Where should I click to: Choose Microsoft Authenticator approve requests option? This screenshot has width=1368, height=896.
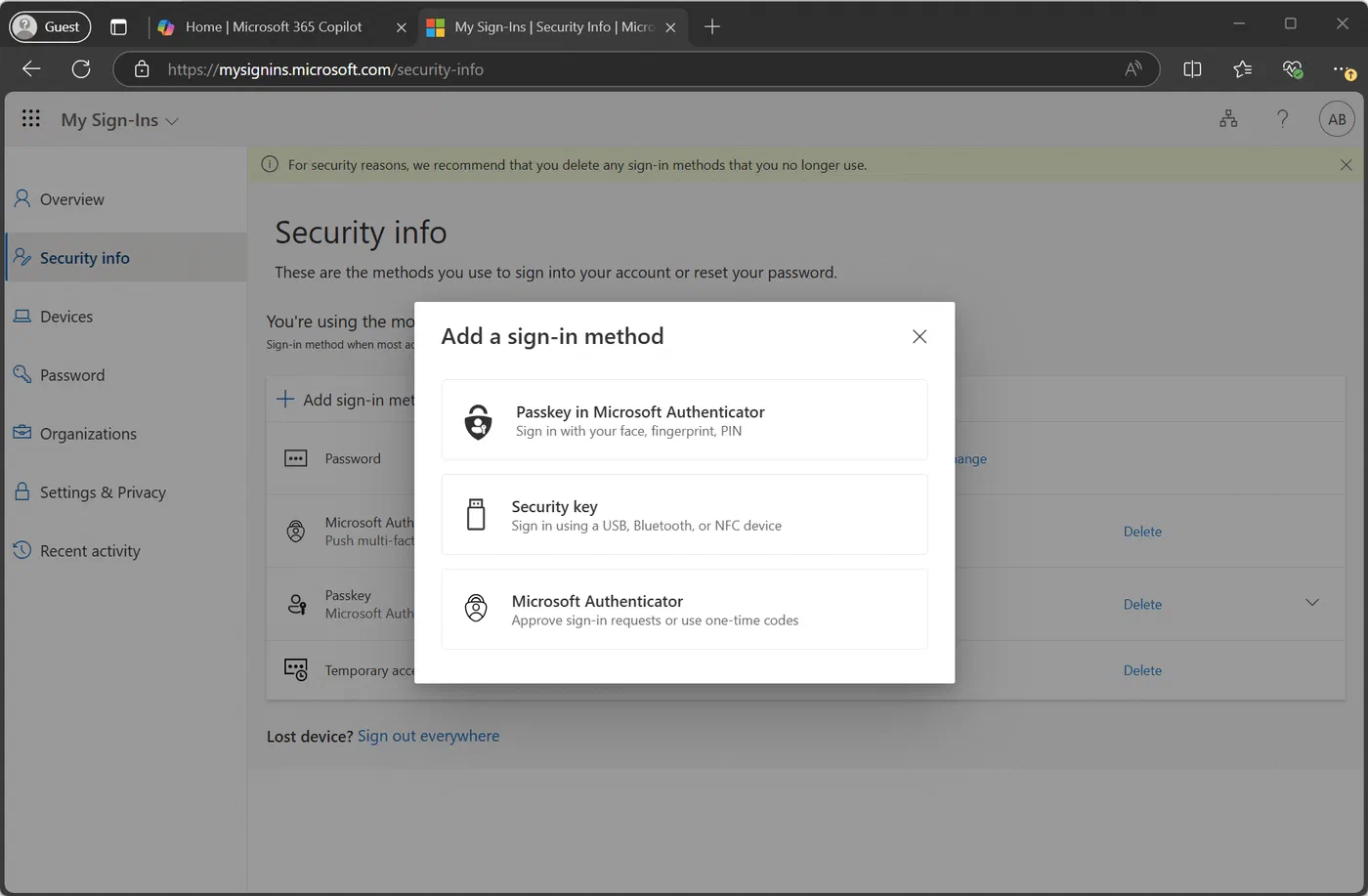pyautogui.click(x=684, y=610)
